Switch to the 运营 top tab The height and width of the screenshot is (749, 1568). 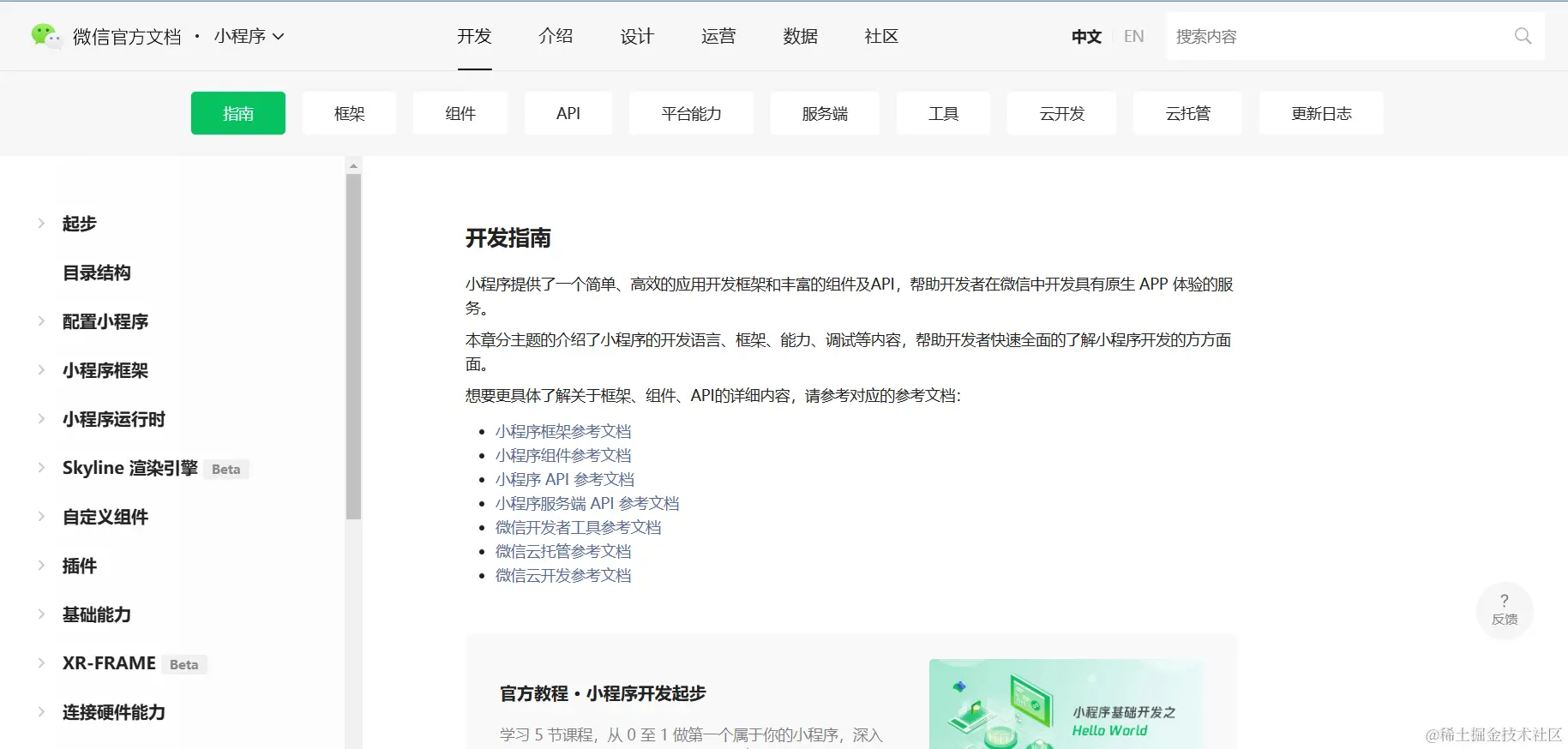[x=718, y=36]
